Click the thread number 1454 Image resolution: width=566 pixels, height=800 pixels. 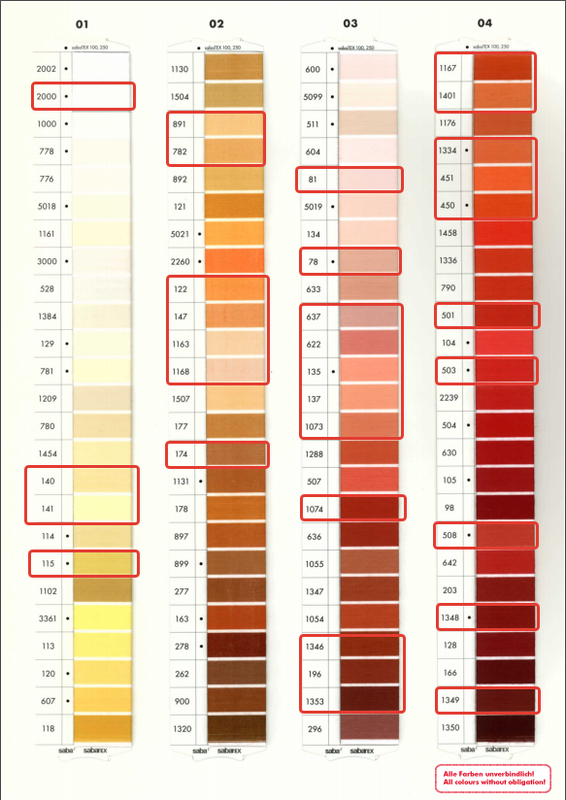pos(47,454)
